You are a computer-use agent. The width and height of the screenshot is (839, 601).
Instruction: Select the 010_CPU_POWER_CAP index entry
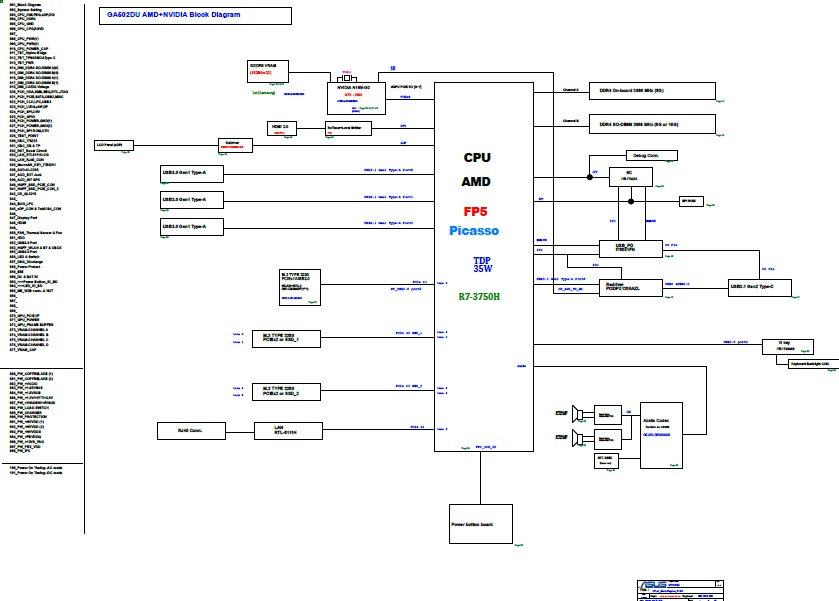pyautogui.click(x=29, y=49)
